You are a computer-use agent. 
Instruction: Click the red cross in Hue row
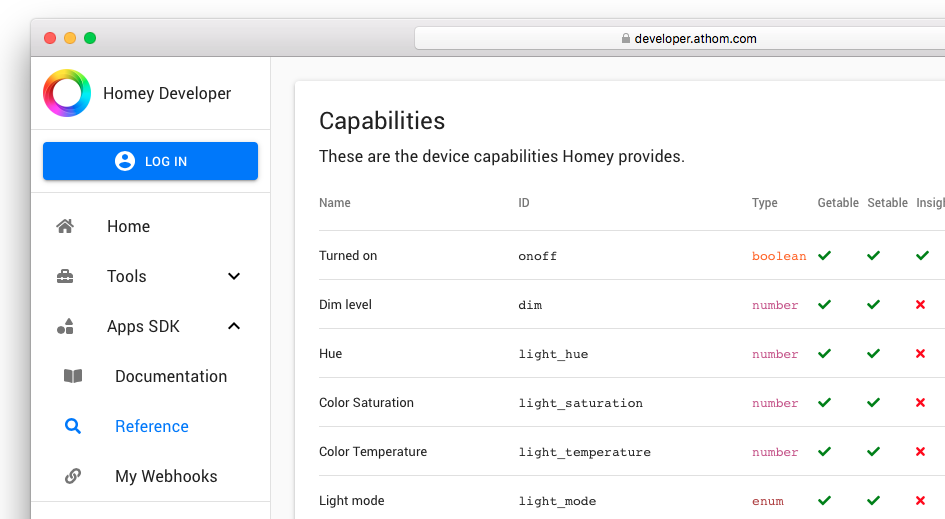(920, 354)
